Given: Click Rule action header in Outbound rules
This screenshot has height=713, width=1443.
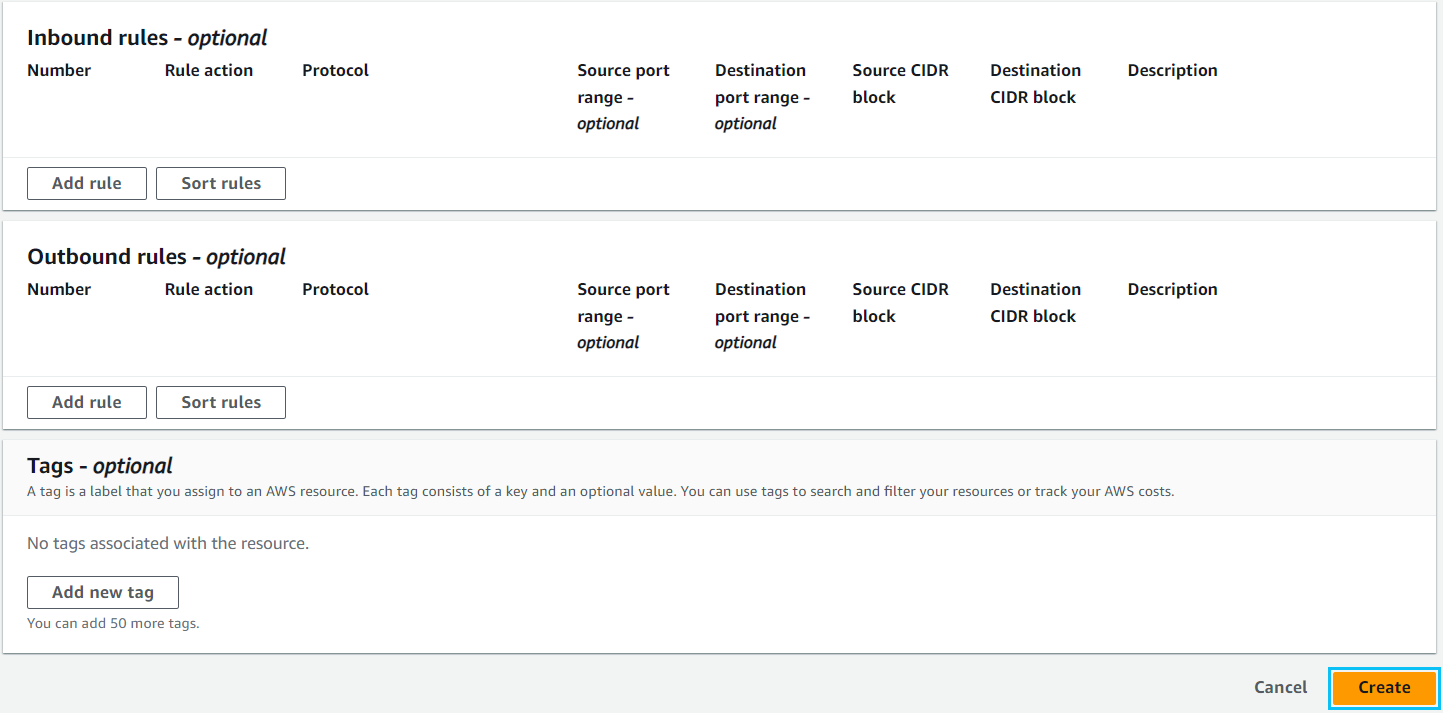Looking at the screenshot, I should pyautogui.click(x=209, y=289).
